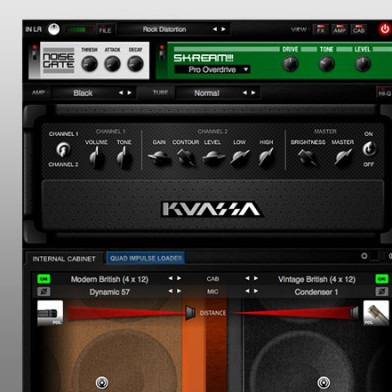The image size is (392, 392).
Task: Invert phase on Condenser 1 mic
Action: click(x=382, y=292)
